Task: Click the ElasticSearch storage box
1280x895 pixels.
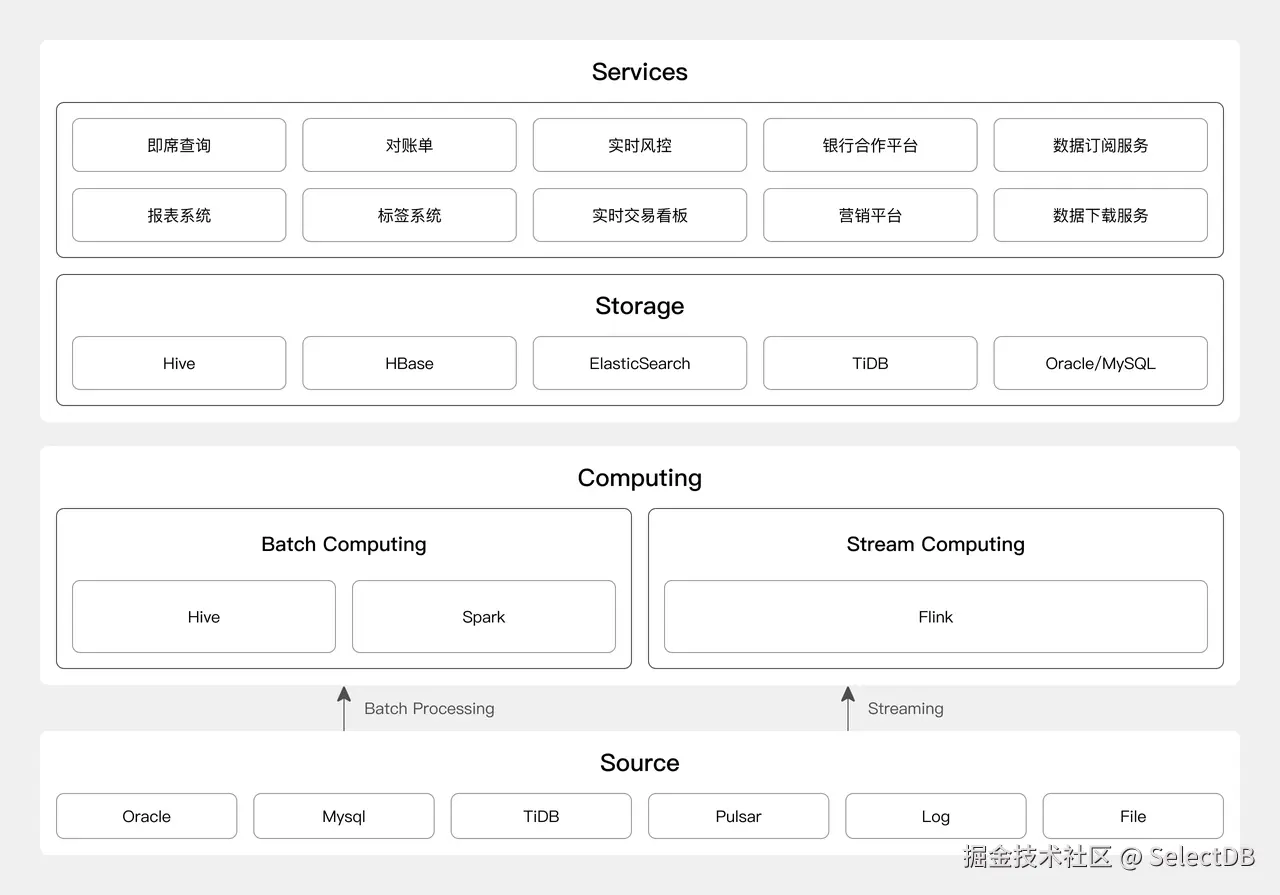Action: [x=640, y=363]
